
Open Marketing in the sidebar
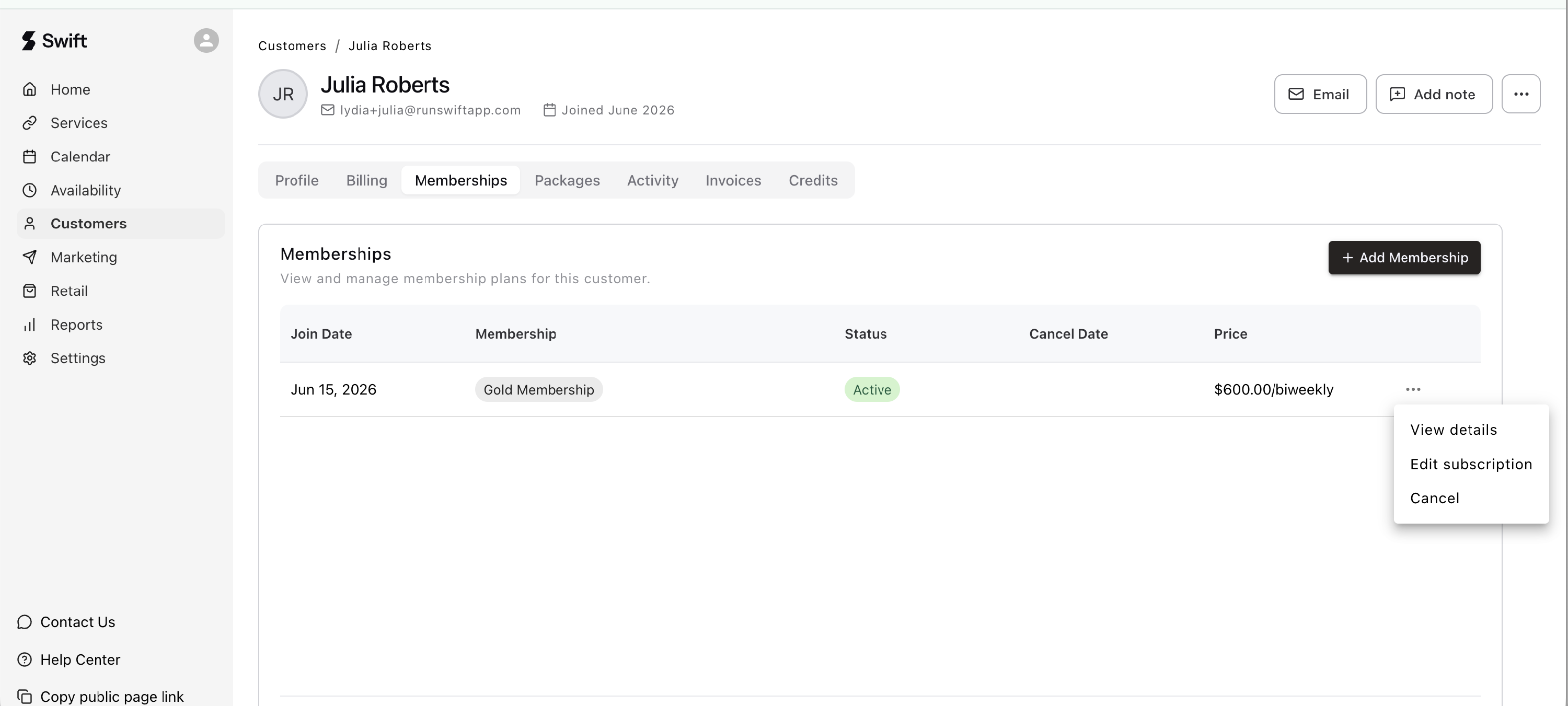[121, 257]
